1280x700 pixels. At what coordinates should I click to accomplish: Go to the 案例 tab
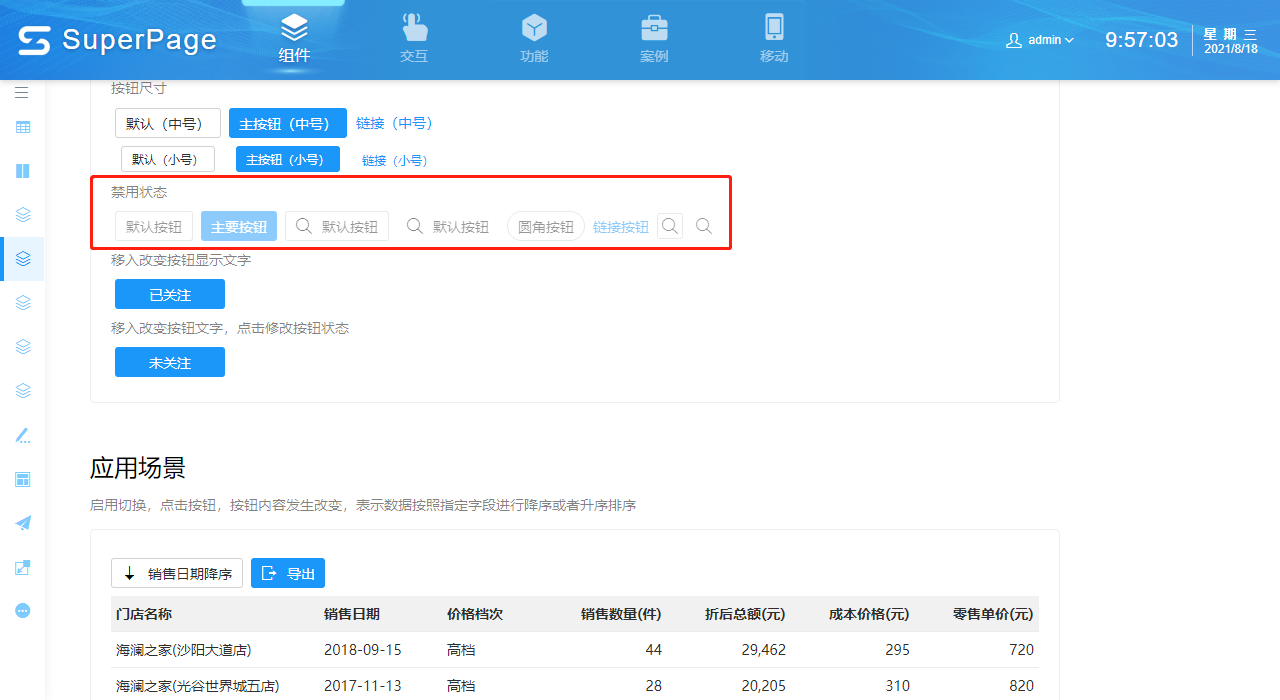(654, 40)
